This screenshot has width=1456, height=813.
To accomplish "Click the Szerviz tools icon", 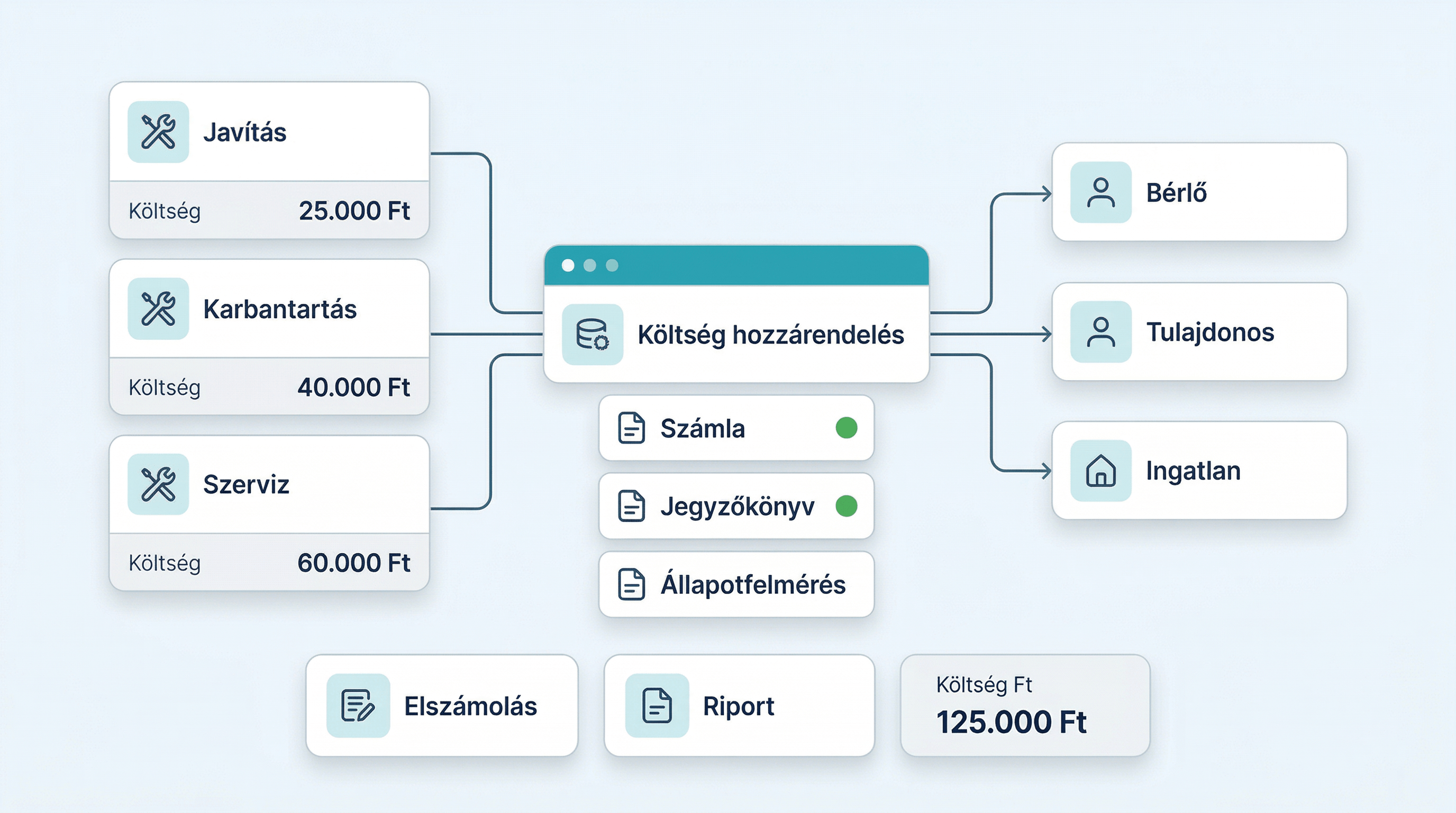I will coord(158,484).
